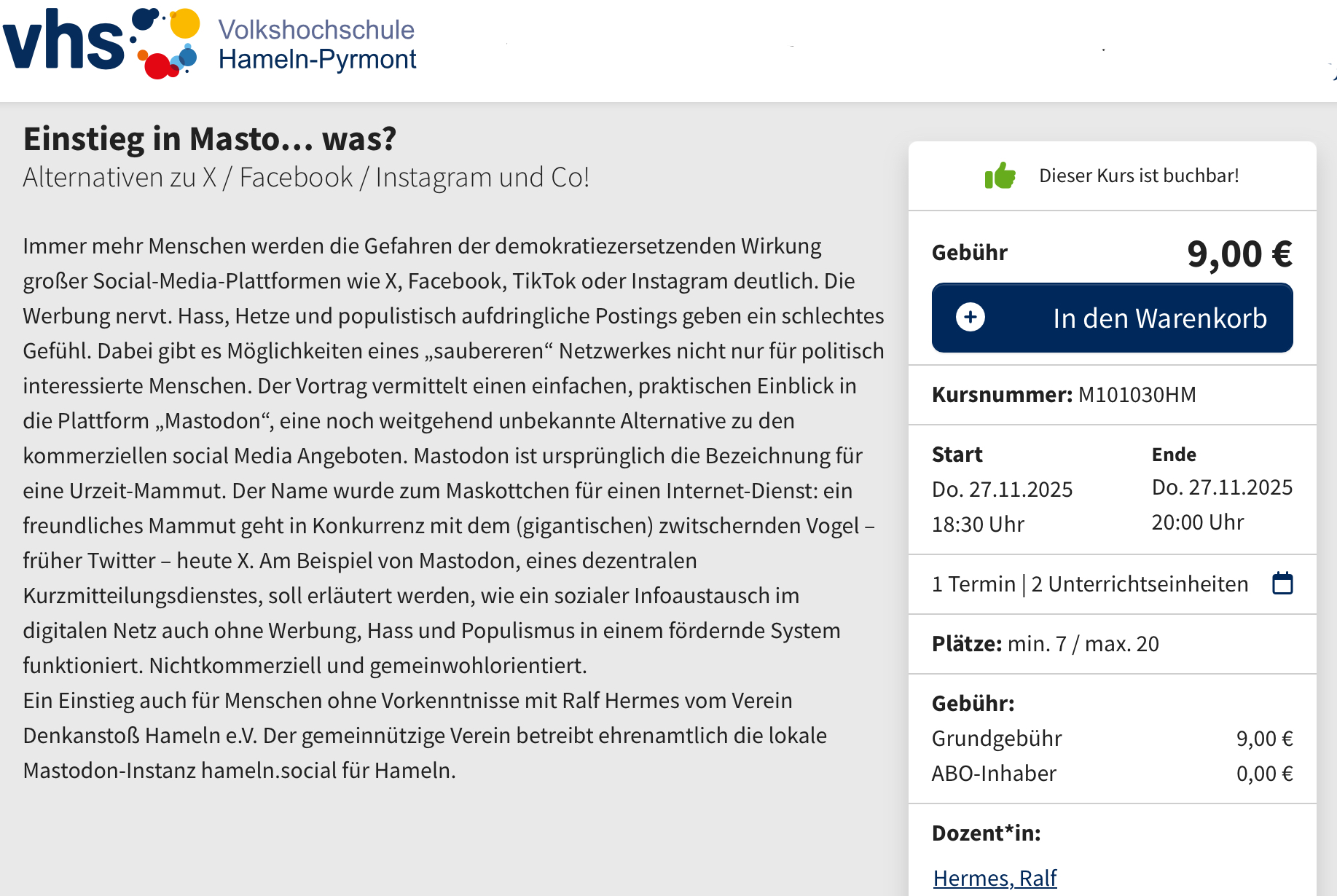Click the text Dieser Kurs ist buchbar!

coord(1139,176)
